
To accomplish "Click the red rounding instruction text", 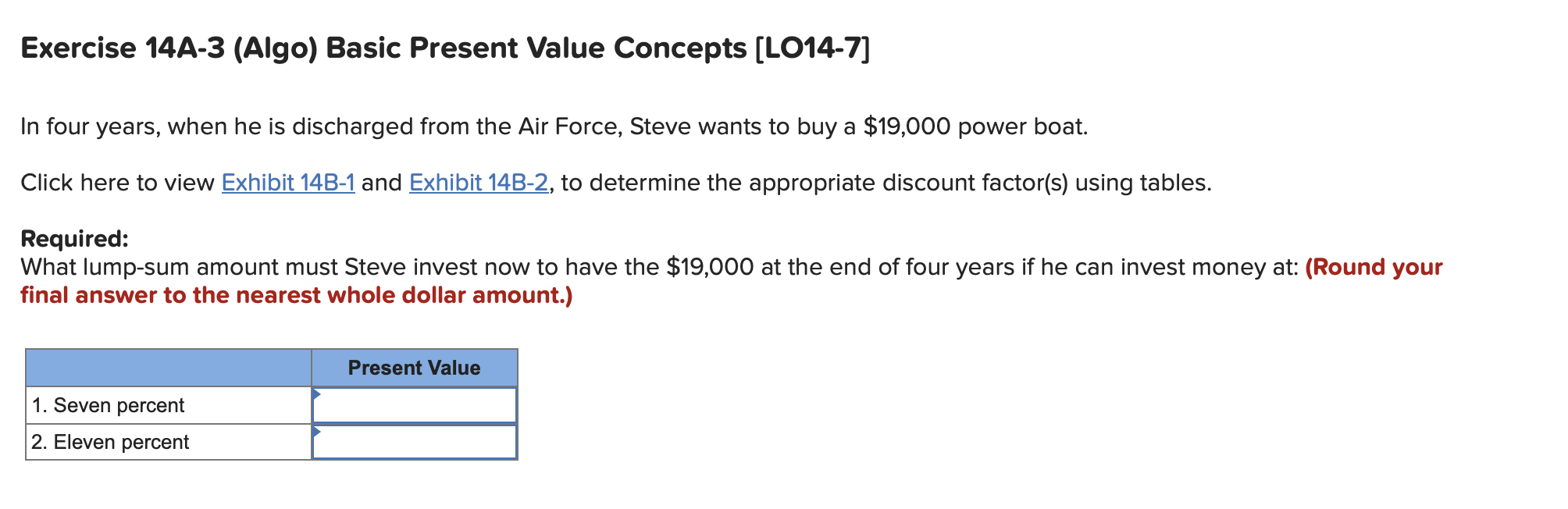I will click(x=297, y=294).
